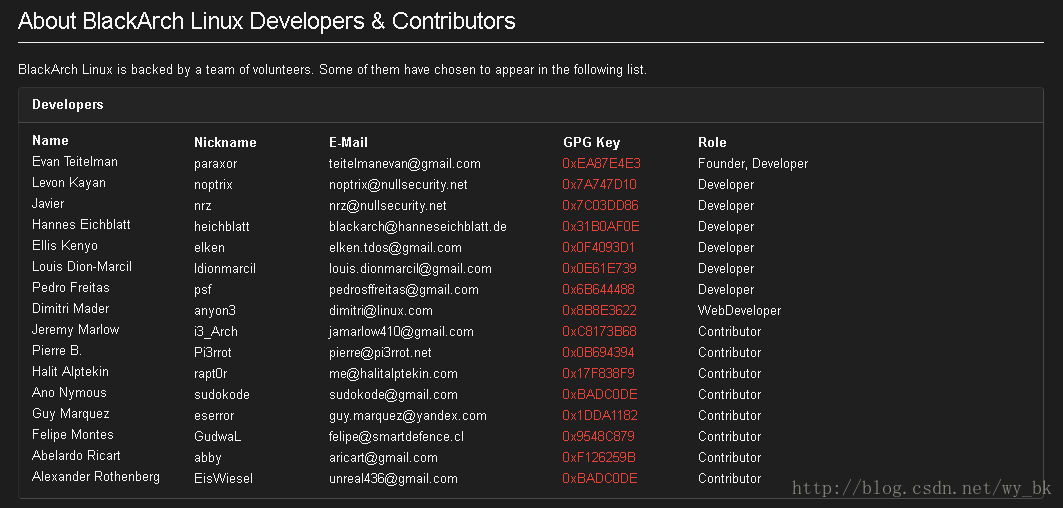Click nickname Pi3rrot
Viewport: 1063px width, 508px height.
tap(214, 353)
